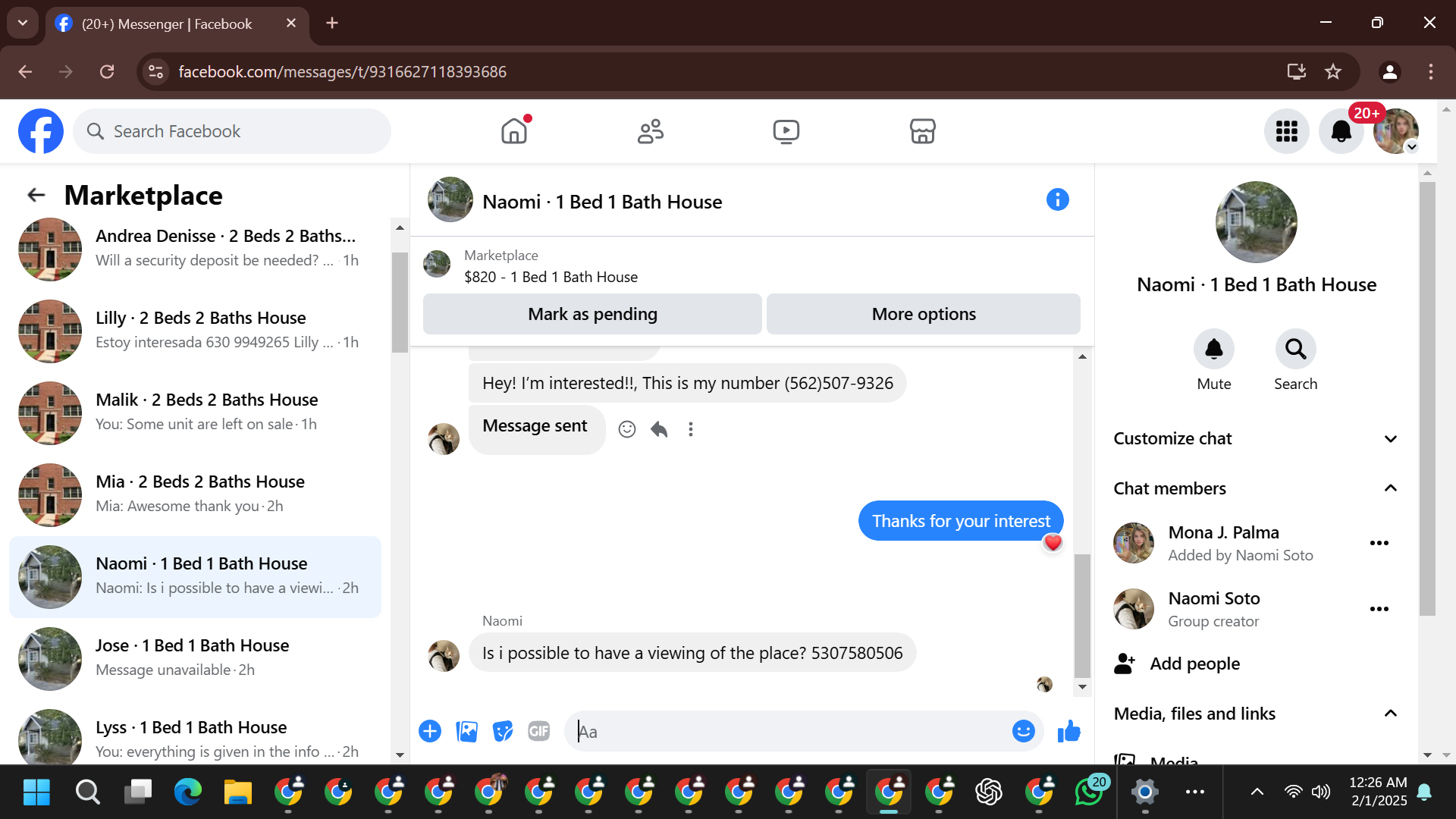Select Naomi 1 Bed 1 Bath House chat
The image size is (1456, 819).
(196, 576)
